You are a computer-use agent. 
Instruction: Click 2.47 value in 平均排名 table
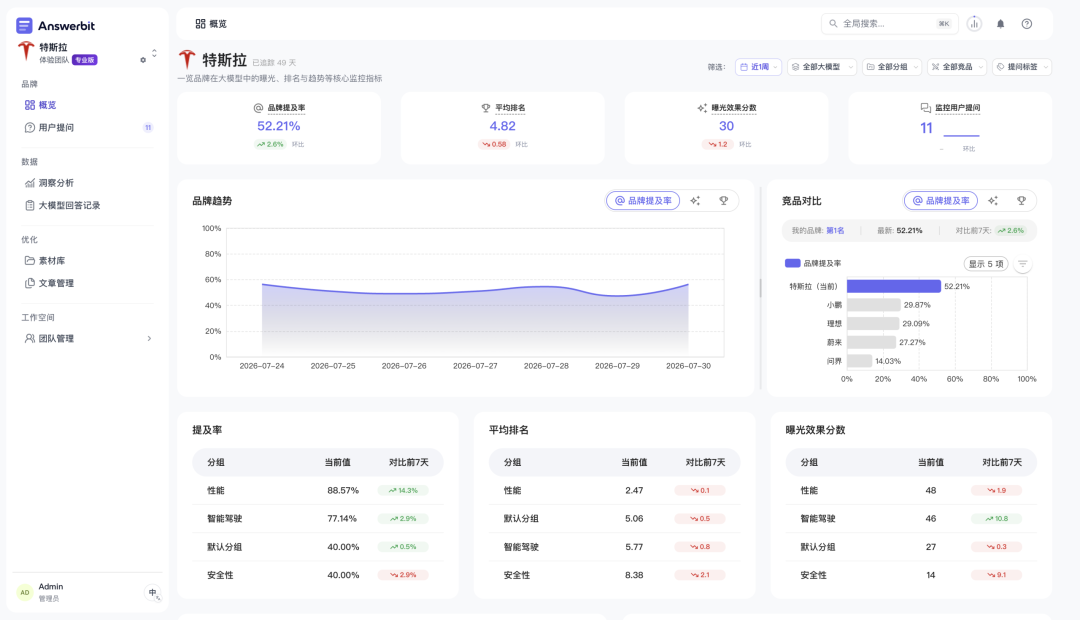634,490
